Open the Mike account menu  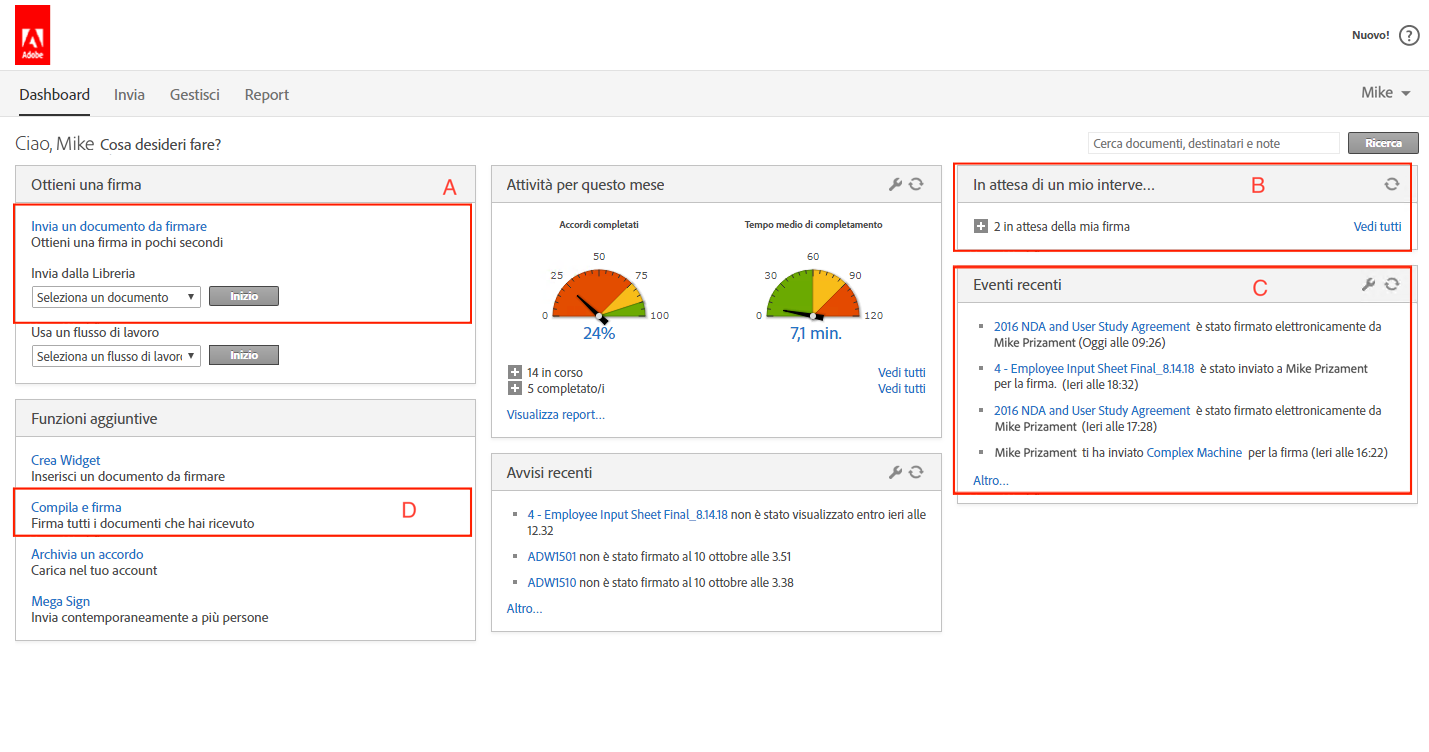pos(1385,93)
